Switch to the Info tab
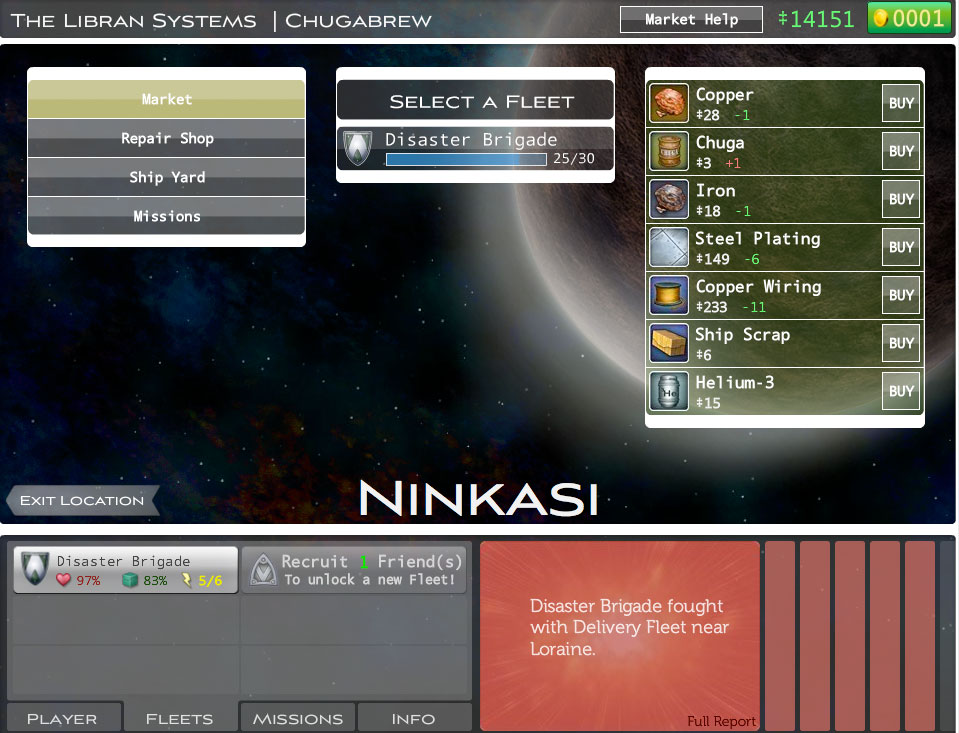 coord(413,718)
